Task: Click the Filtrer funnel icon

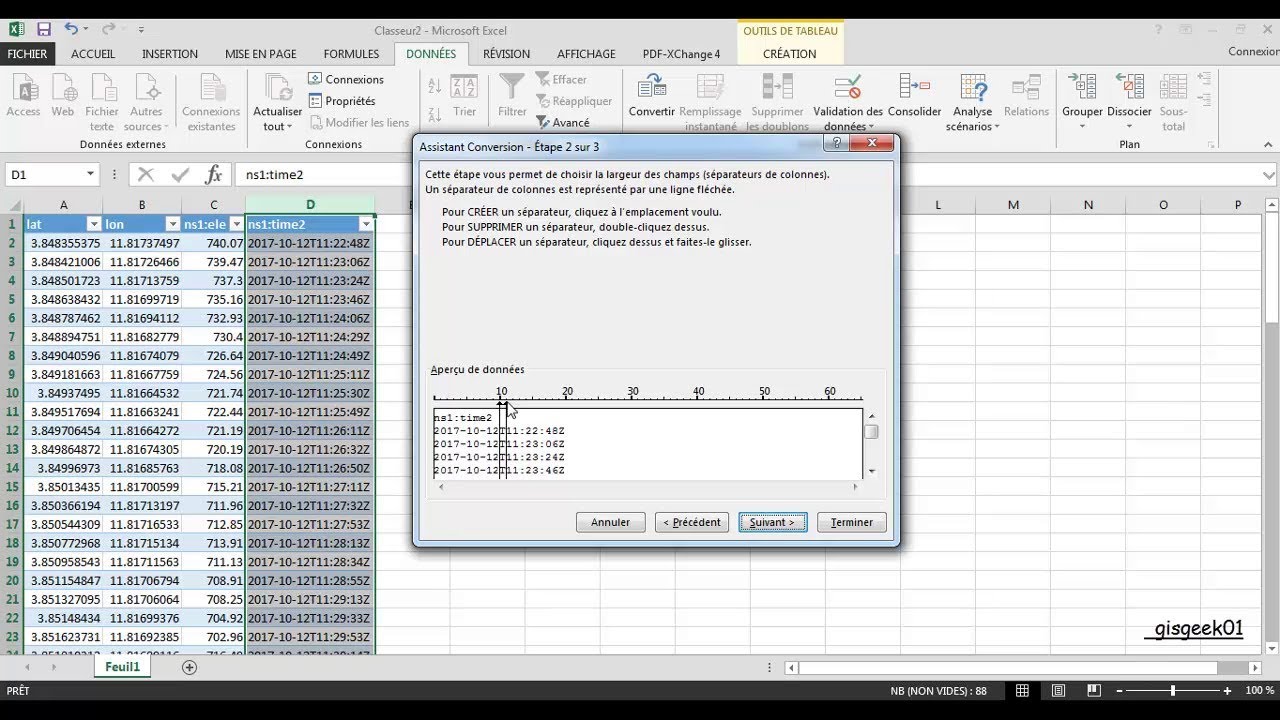Action: (x=512, y=98)
